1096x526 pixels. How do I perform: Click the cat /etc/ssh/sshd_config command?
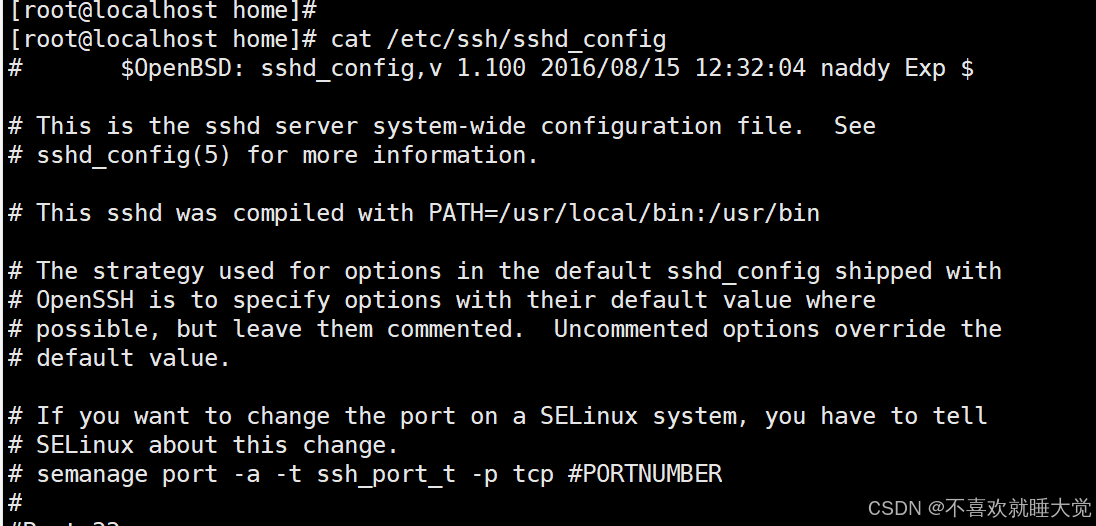498,39
